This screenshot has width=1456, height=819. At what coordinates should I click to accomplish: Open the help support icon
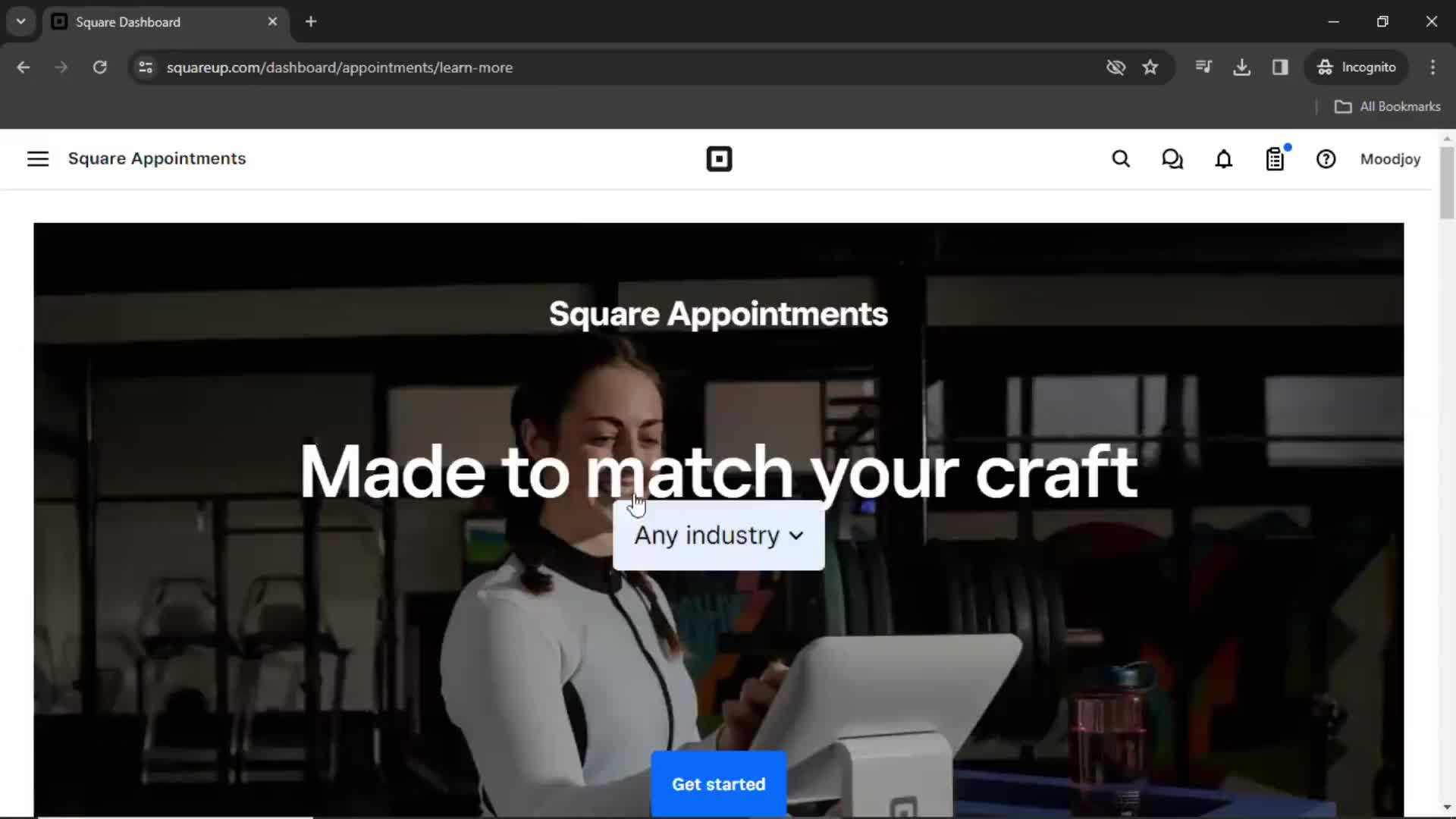(1326, 159)
